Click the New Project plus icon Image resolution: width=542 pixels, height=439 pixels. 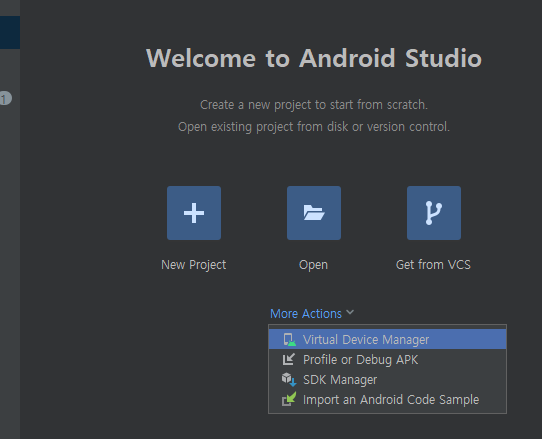(x=194, y=213)
